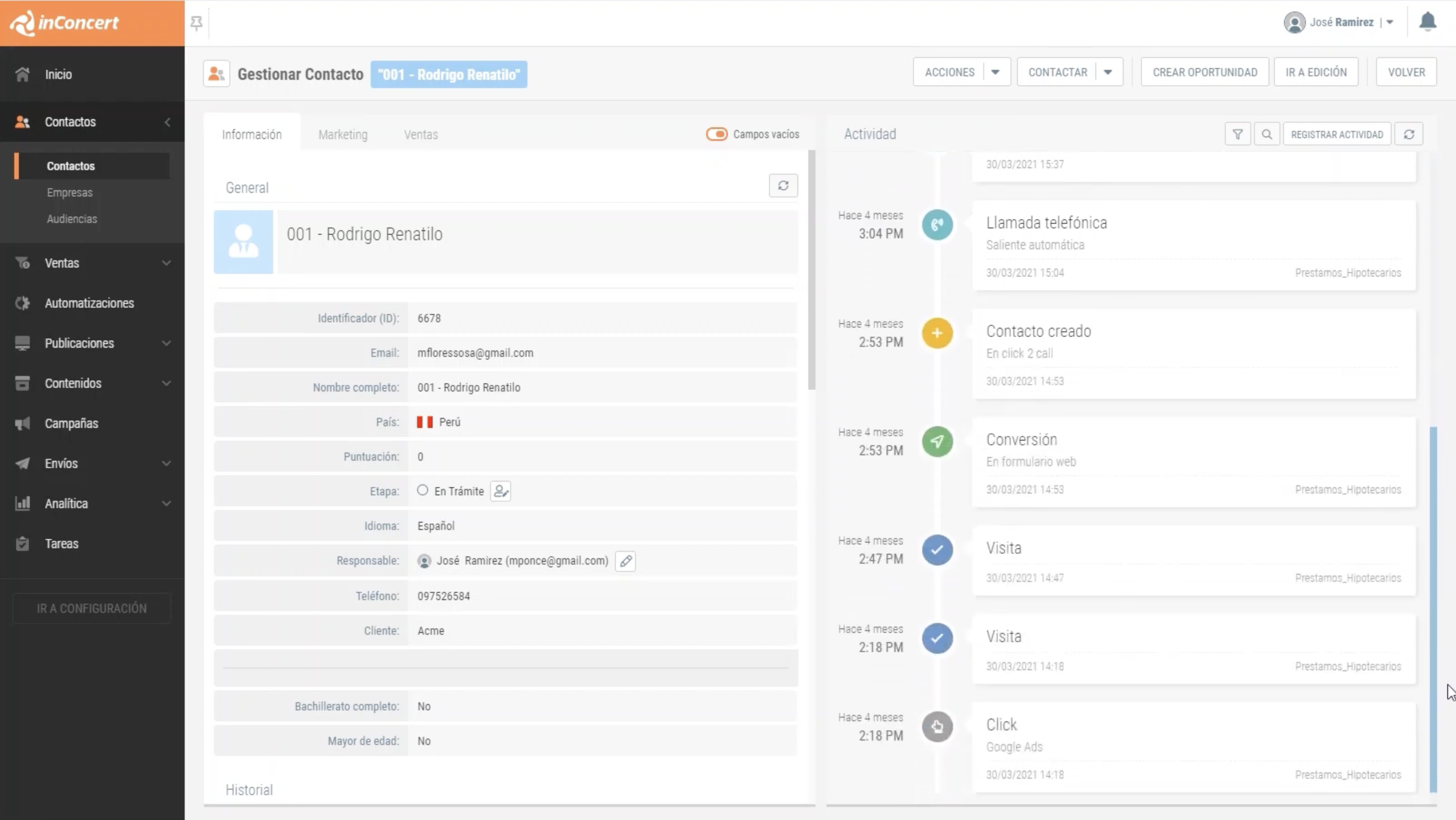Viewport: 1456px width, 820px height.
Task: Click the Registrar Actividad button
Action: (x=1336, y=134)
